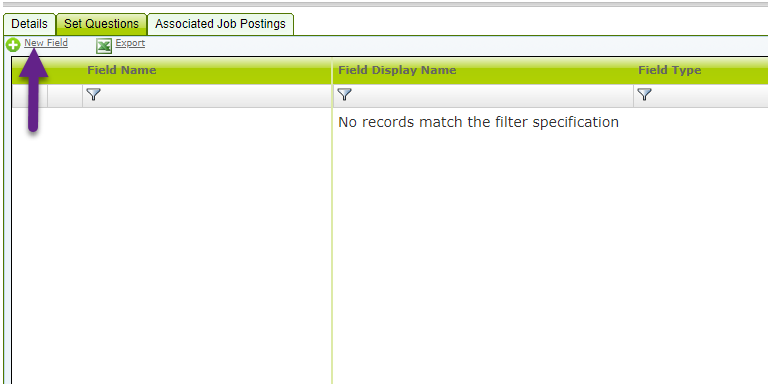
Task: Click the green plus New Field icon
Action: 13,45
